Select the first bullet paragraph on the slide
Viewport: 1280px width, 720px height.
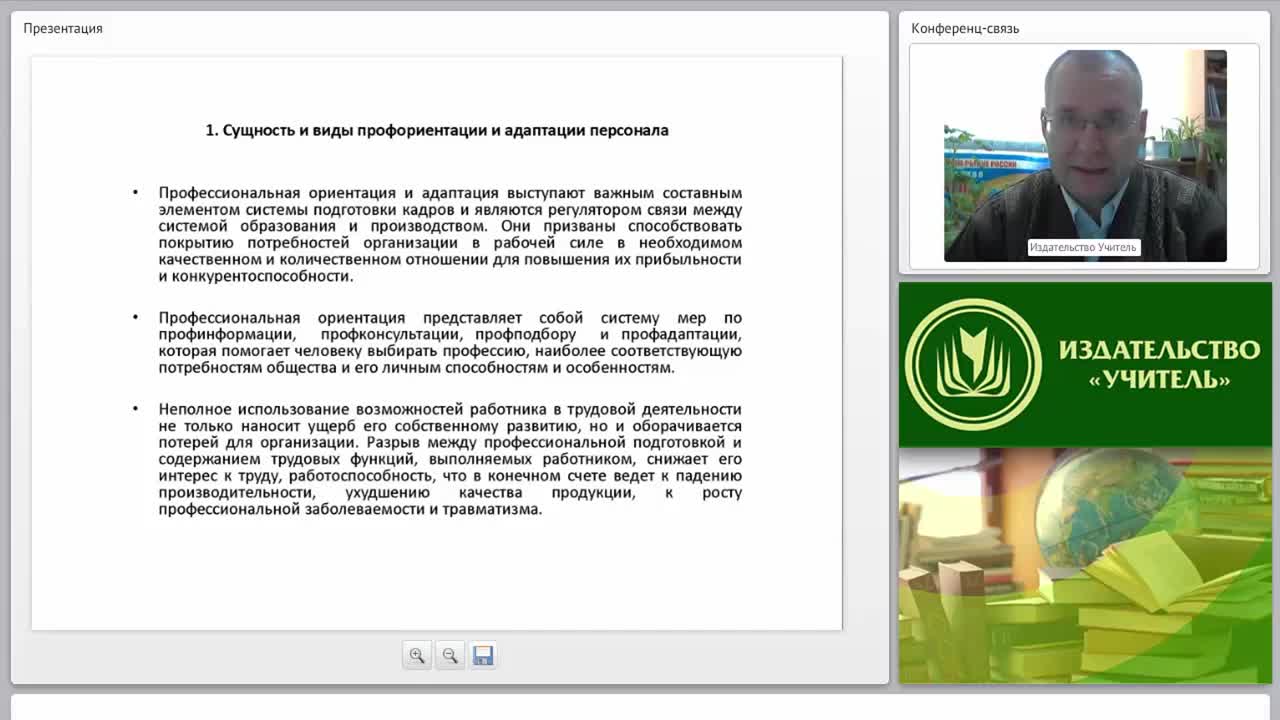coord(450,234)
